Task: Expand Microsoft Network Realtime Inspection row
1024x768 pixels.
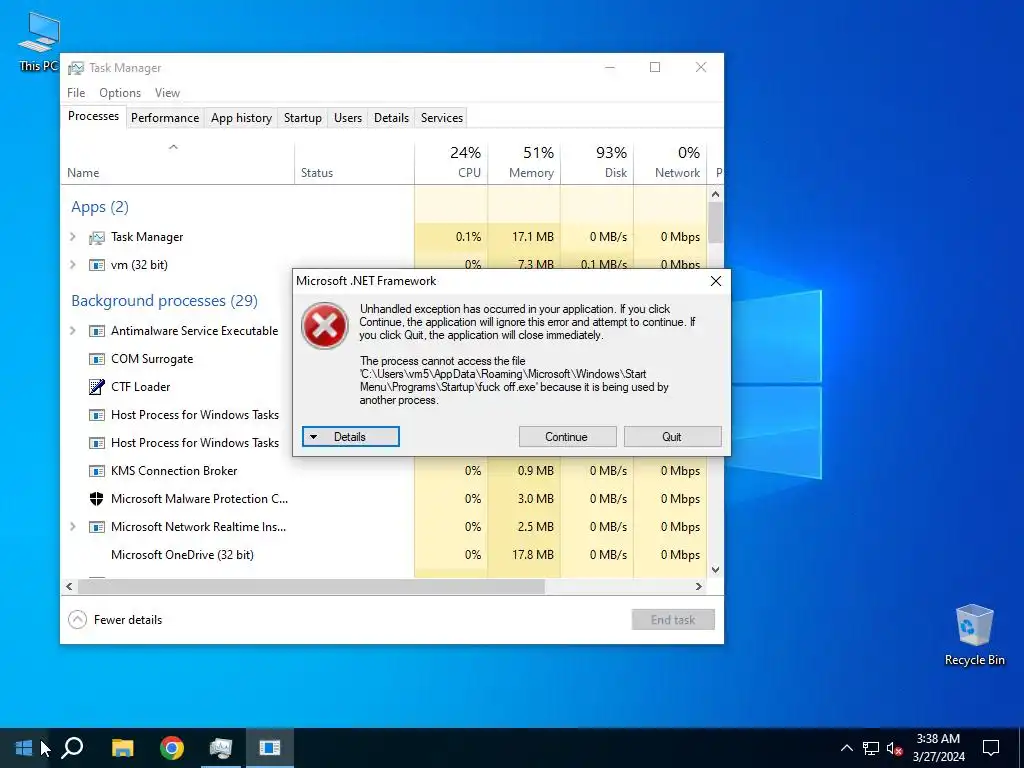Action: [73, 527]
